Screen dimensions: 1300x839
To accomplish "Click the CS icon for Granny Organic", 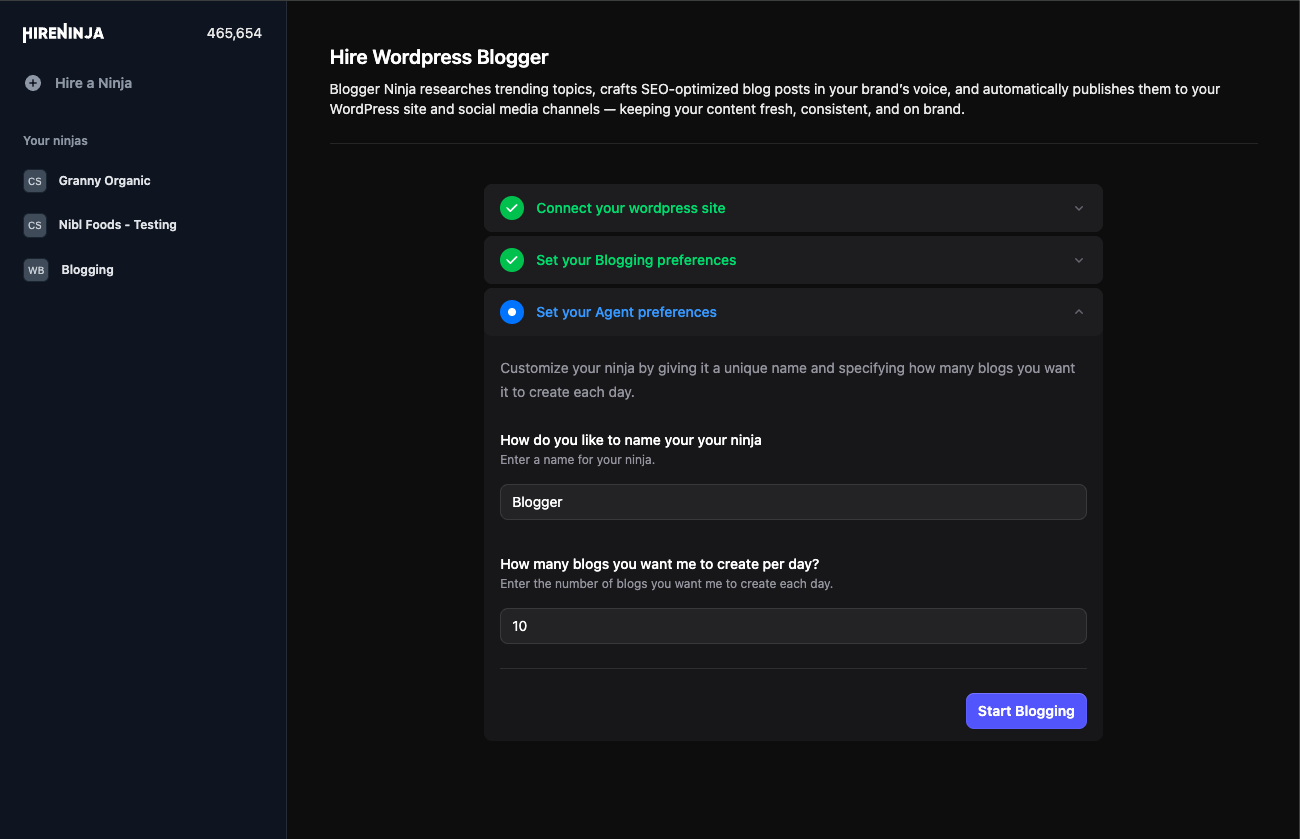I will pyautogui.click(x=34, y=180).
